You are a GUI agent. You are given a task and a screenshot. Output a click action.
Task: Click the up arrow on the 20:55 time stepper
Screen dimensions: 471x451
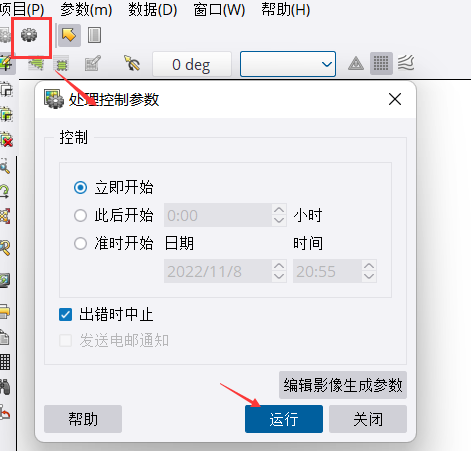tap(369, 266)
